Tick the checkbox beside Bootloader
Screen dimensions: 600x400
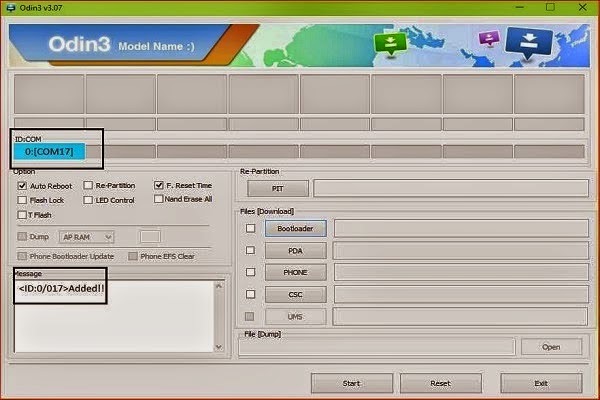[x=250, y=228]
